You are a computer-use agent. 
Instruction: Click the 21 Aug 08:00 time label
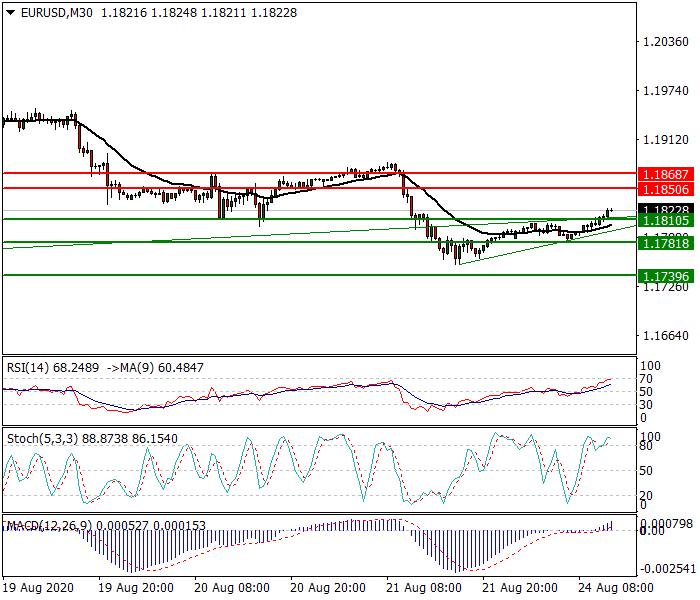[424, 588]
